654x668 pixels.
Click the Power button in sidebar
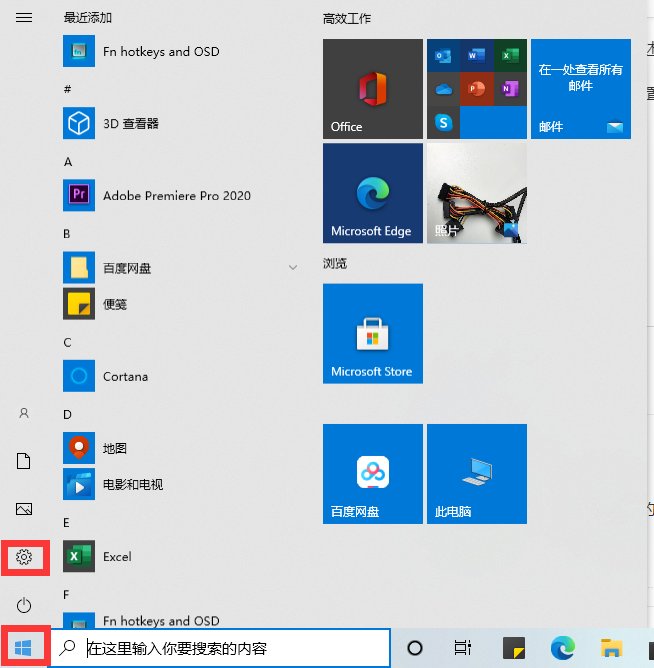24,605
